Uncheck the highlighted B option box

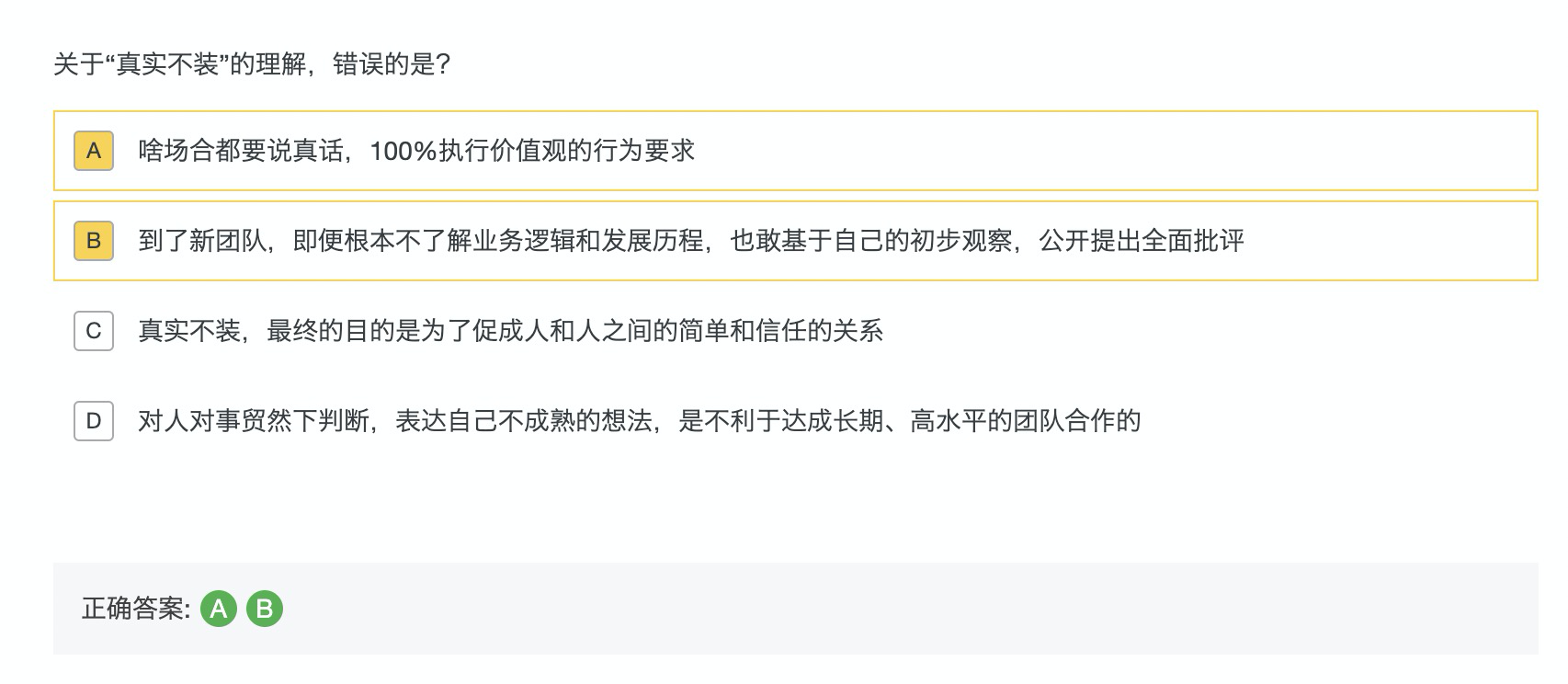pos(94,241)
